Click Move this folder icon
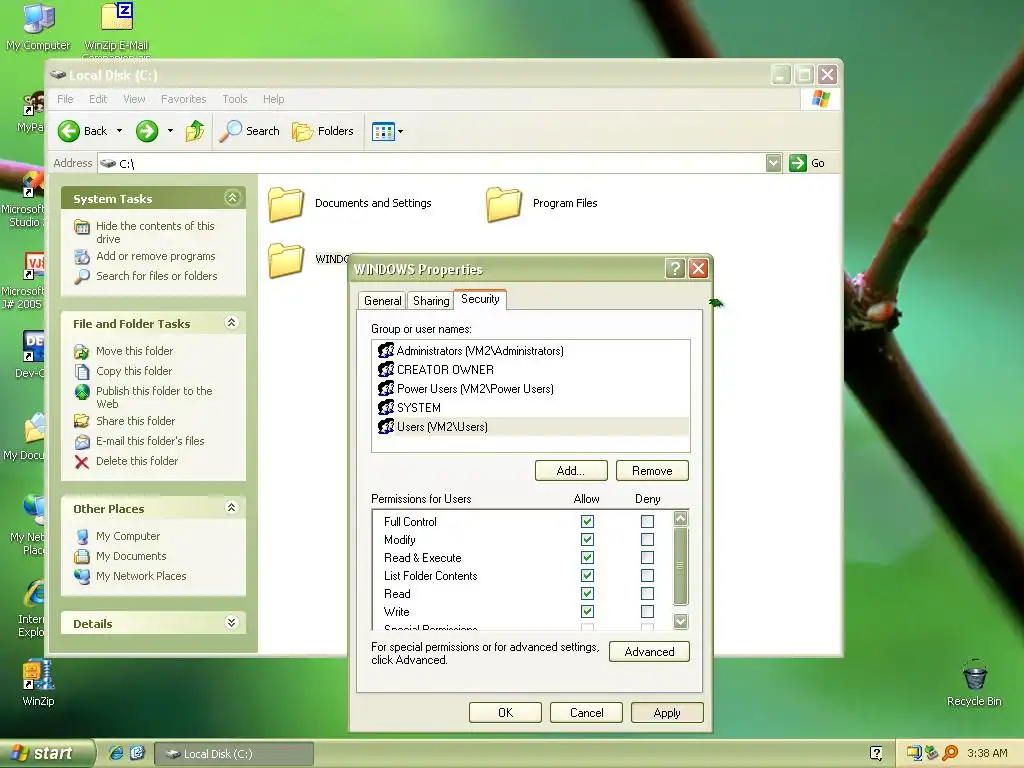This screenshot has width=1024, height=768. 82,351
